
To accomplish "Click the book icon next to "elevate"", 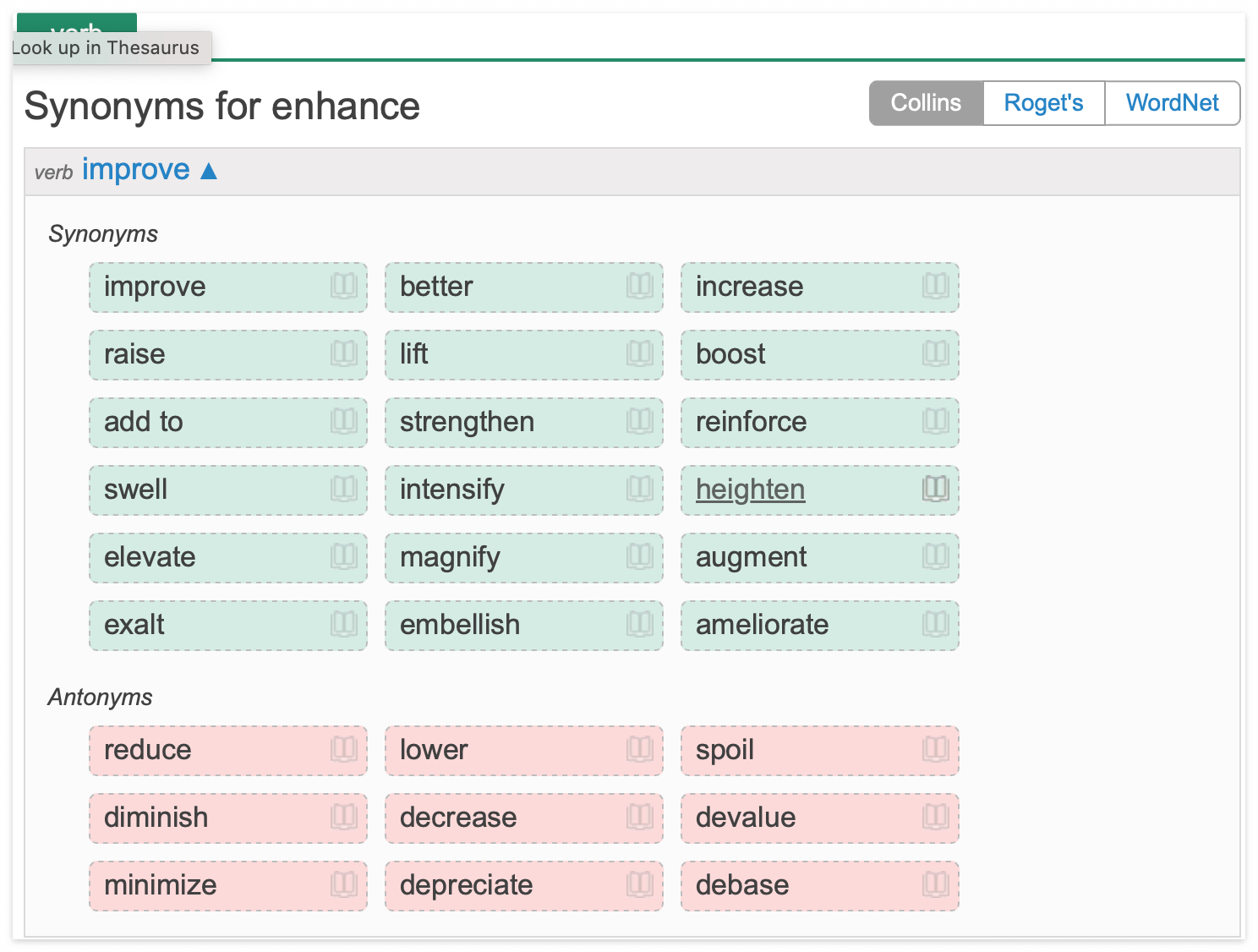I will (343, 556).
